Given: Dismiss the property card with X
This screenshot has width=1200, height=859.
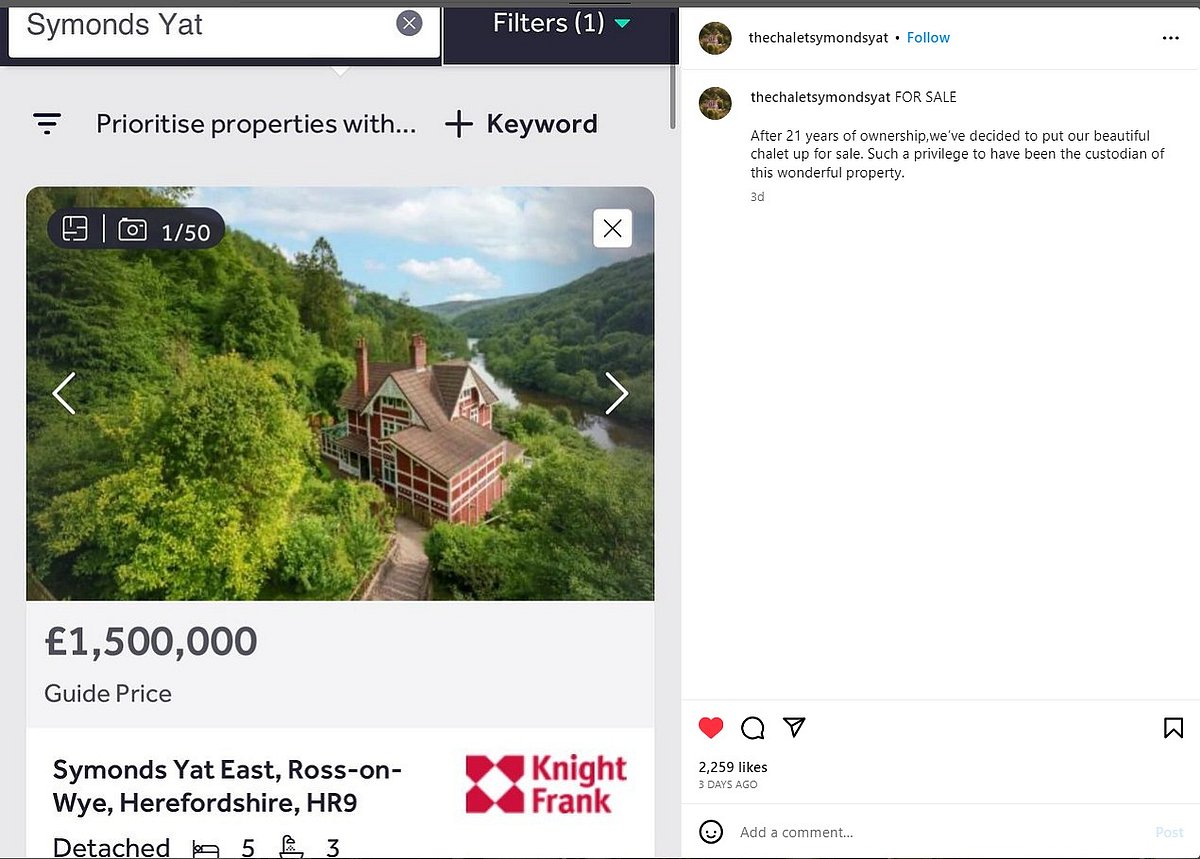Looking at the screenshot, I should [x=613, y=229].
